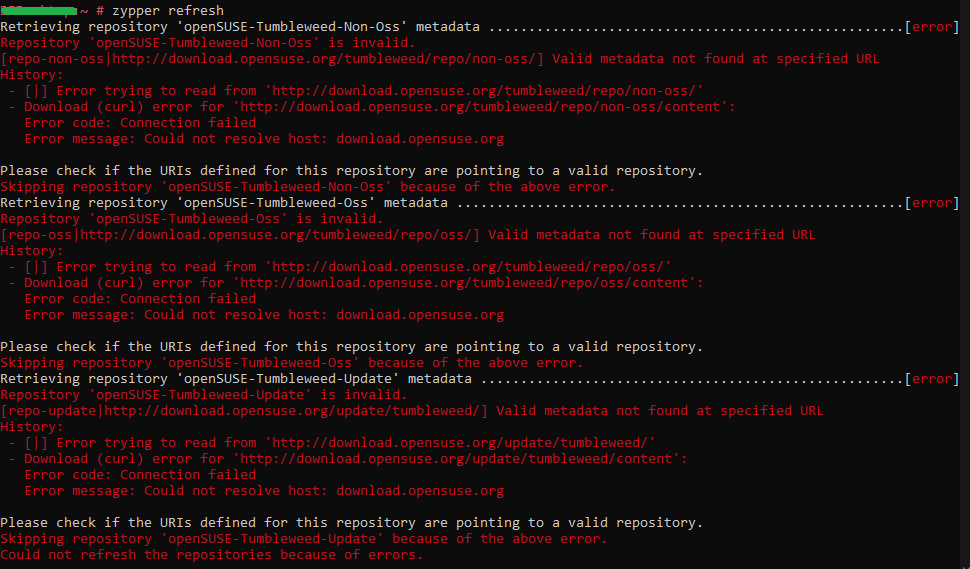Click the quoted non-oss URL in 'Error trying to read from'
The image size is (970, 569).
(x=484, y=91)
